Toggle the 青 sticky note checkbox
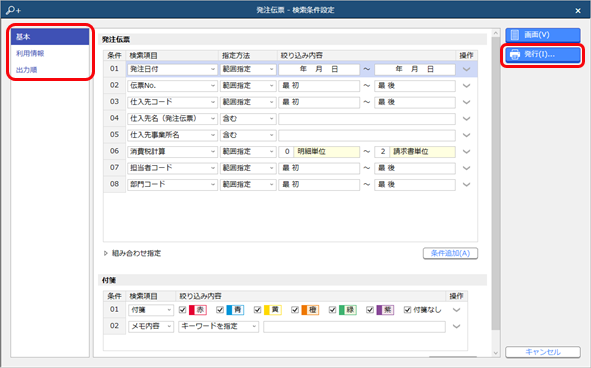The height and width of the screenshot is (368, 591). [x=220, y=310]
